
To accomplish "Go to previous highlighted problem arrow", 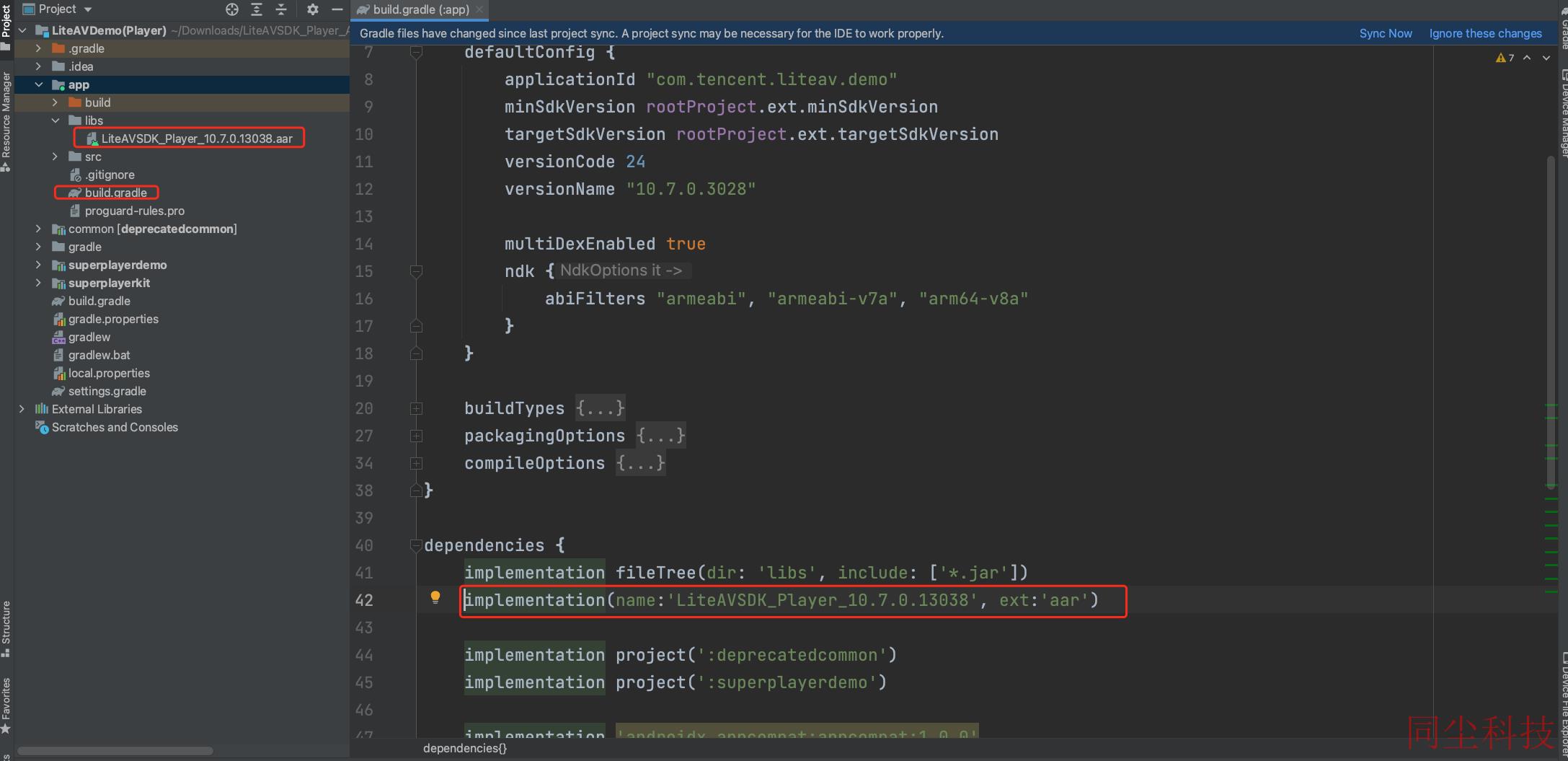I will pos(1527,58).
